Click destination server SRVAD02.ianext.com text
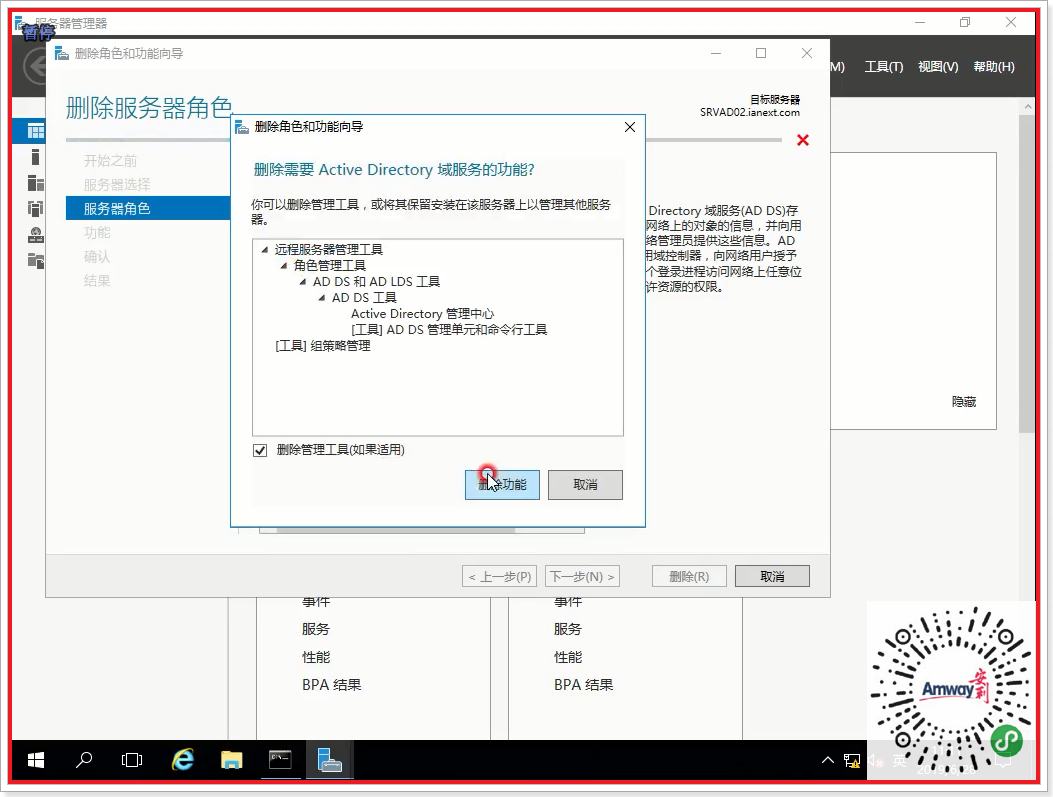This screenshot has width=1053, height=797. [749, 112]
